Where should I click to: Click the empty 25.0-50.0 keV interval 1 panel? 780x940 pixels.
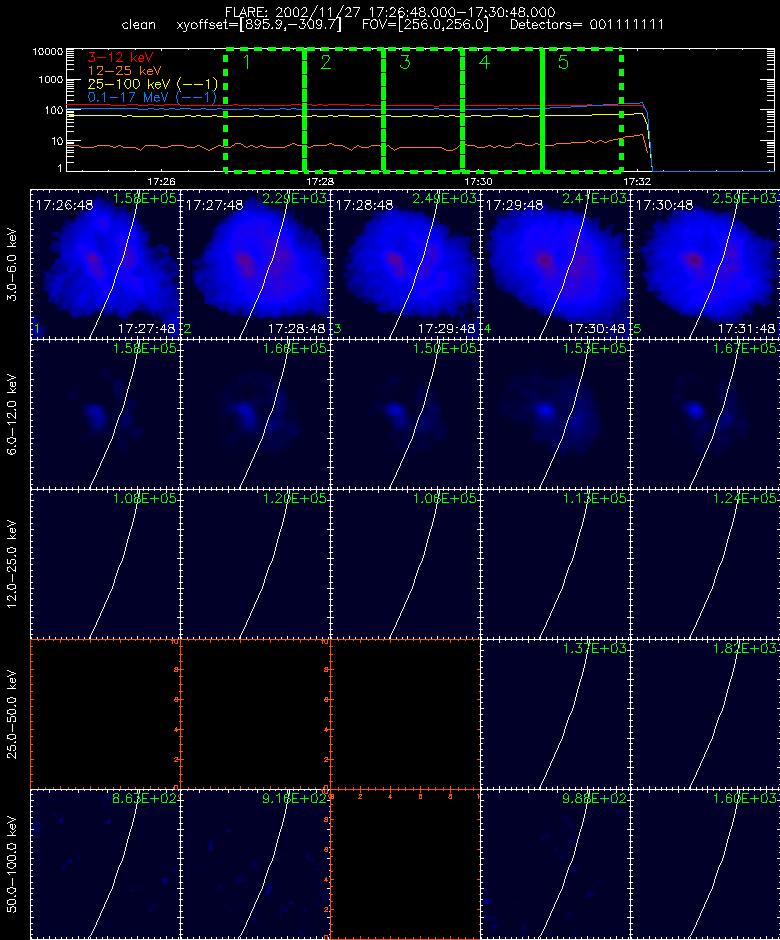tap(105, 715)
